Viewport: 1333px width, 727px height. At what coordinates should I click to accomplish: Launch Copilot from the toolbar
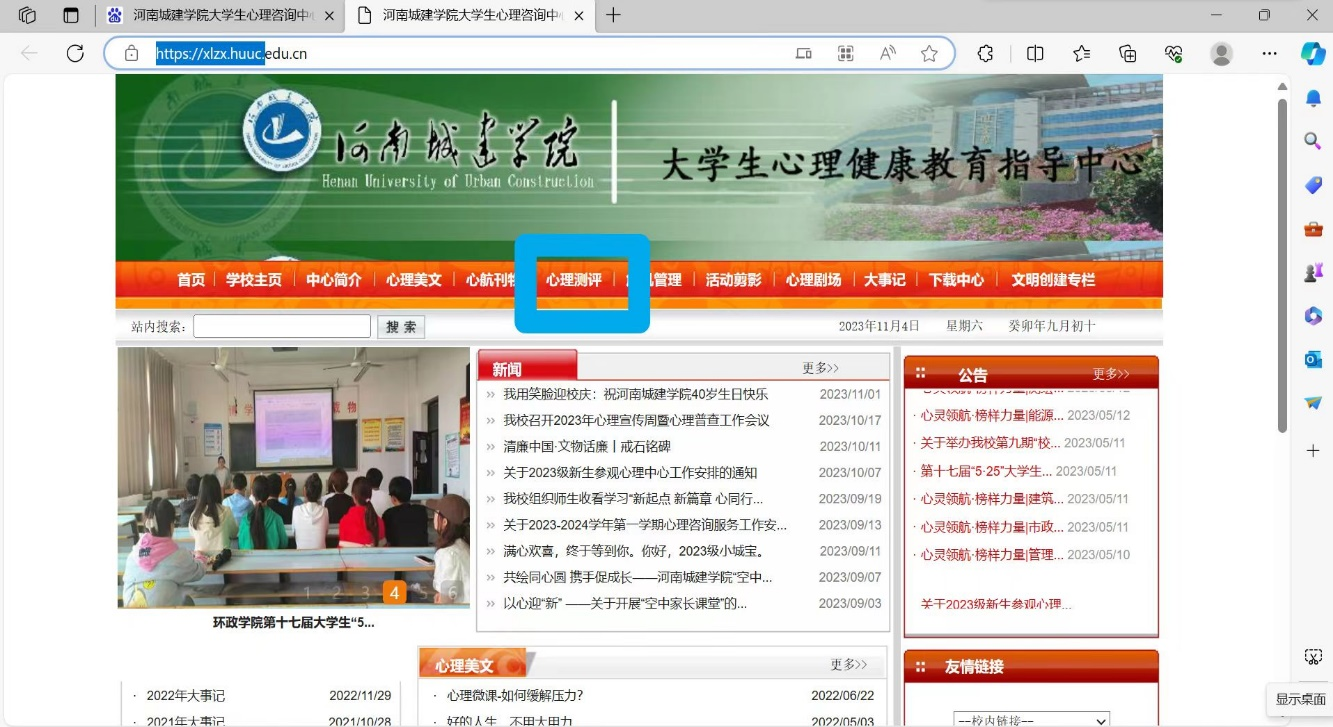(1313, 54)
